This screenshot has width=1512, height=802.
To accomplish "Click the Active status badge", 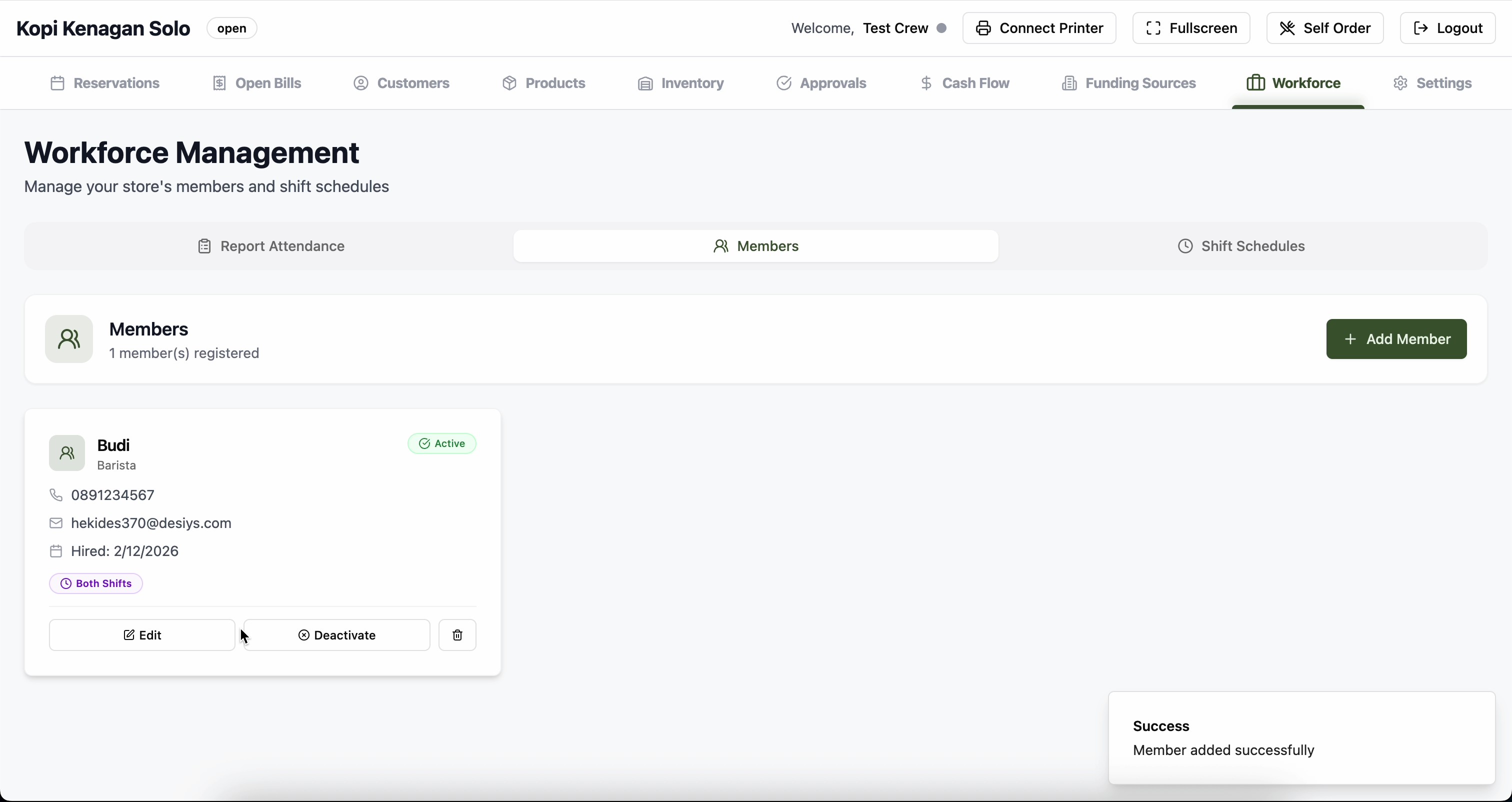I will click(x=442, y=443).
